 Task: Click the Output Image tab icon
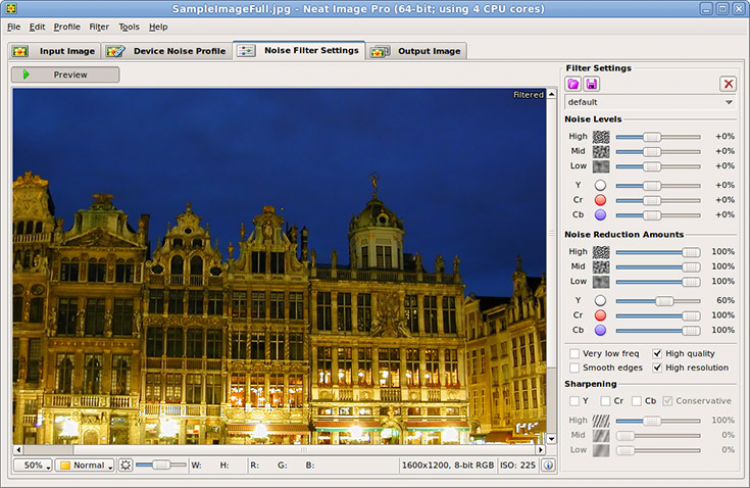point(380,51)
